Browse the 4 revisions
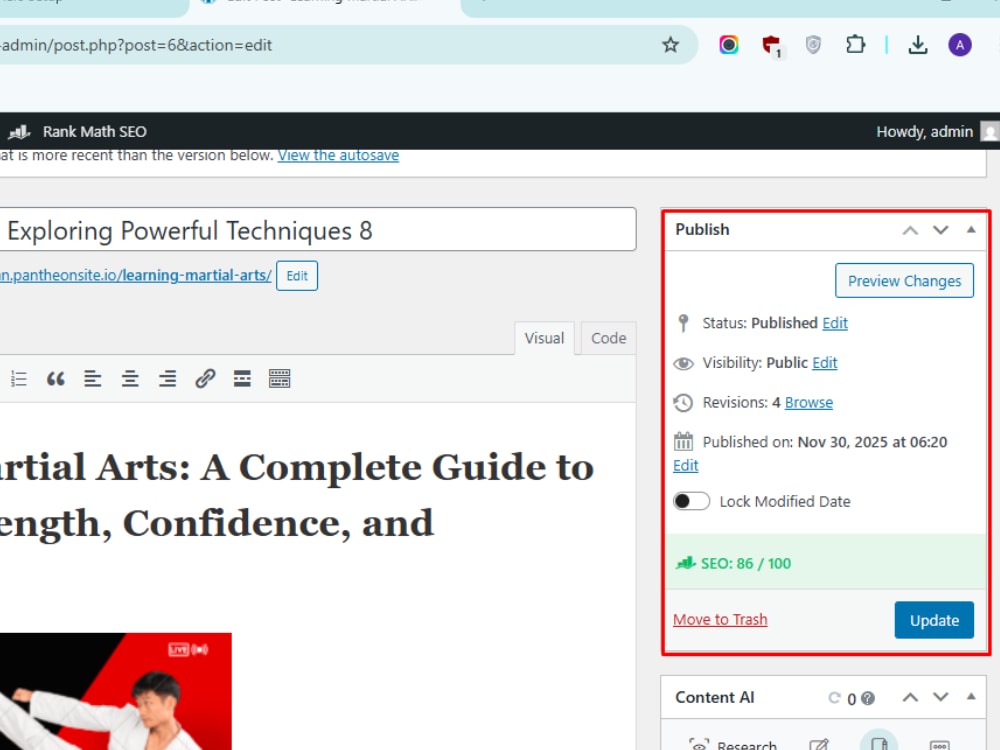This screenshot has width=1000, height=750. click(x=809, y=402)
